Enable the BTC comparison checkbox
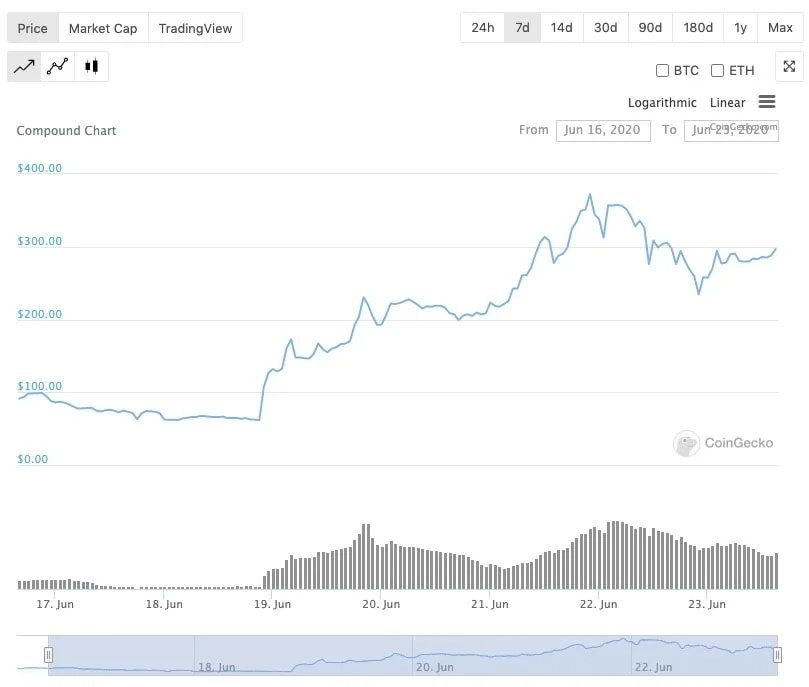 pos(662,71)
